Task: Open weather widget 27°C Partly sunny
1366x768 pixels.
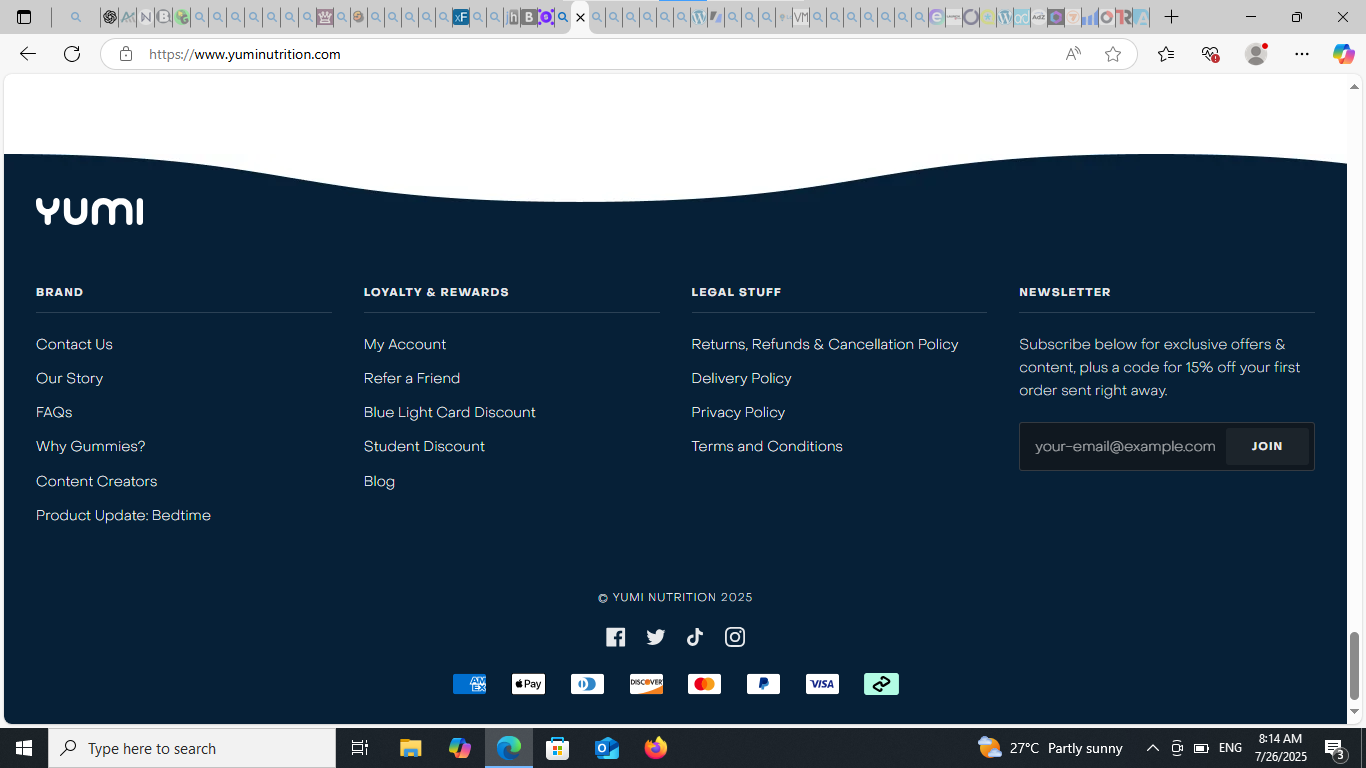Action: point(1050,748)
